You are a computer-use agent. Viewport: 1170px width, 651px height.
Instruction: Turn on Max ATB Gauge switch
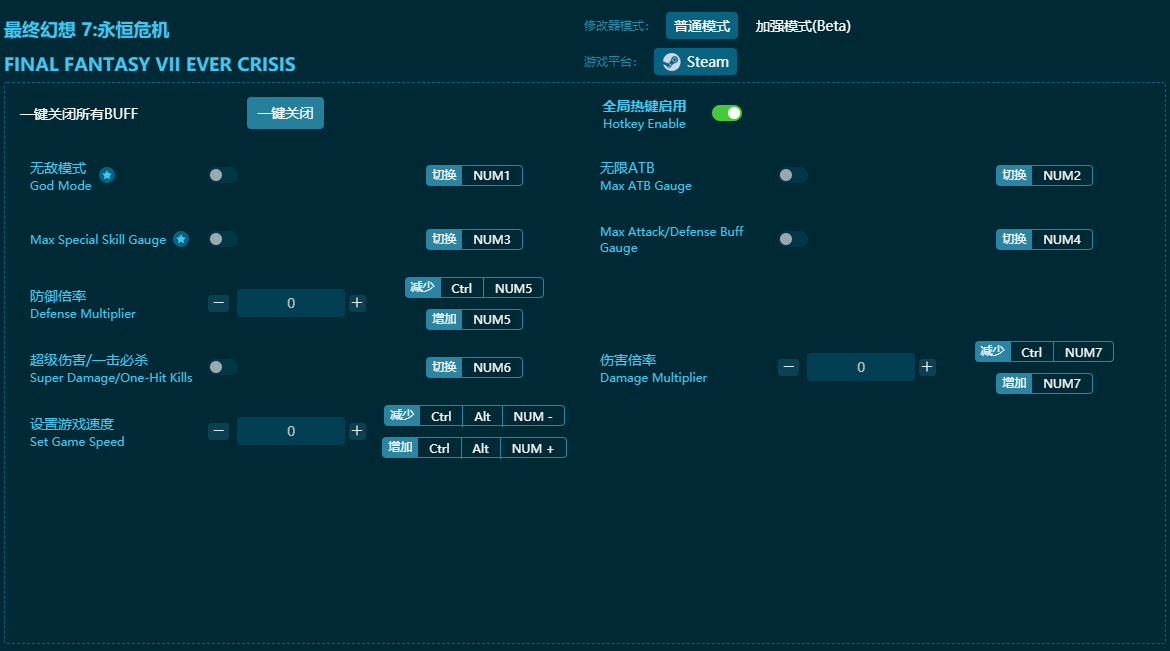coord(793,175)
